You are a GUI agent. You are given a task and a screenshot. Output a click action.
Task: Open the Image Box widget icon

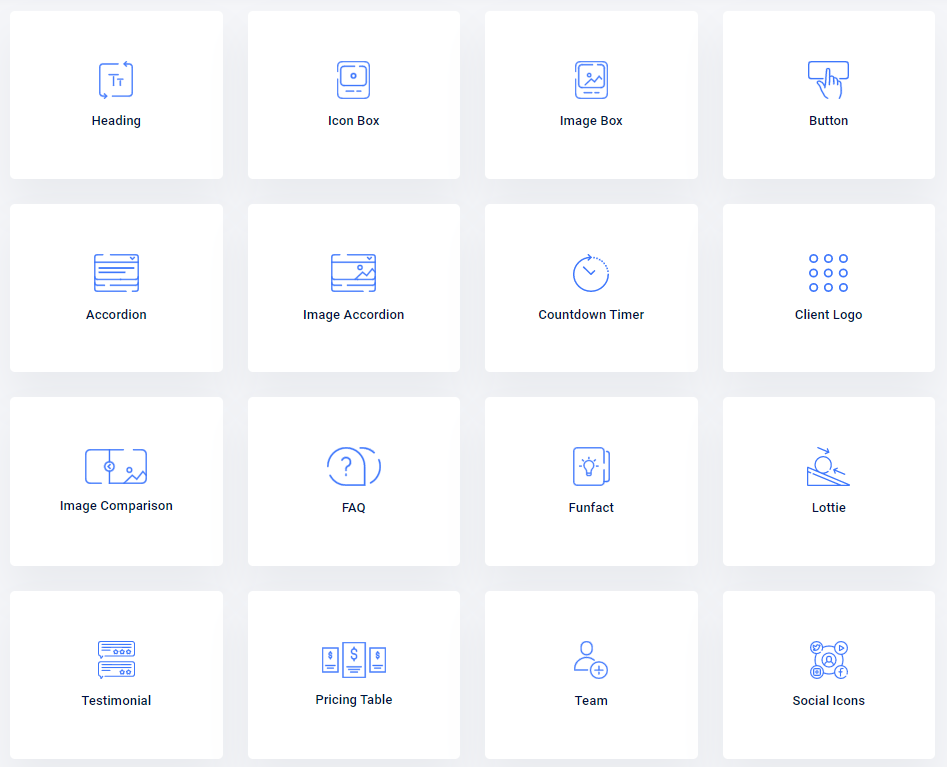(591, 80)
